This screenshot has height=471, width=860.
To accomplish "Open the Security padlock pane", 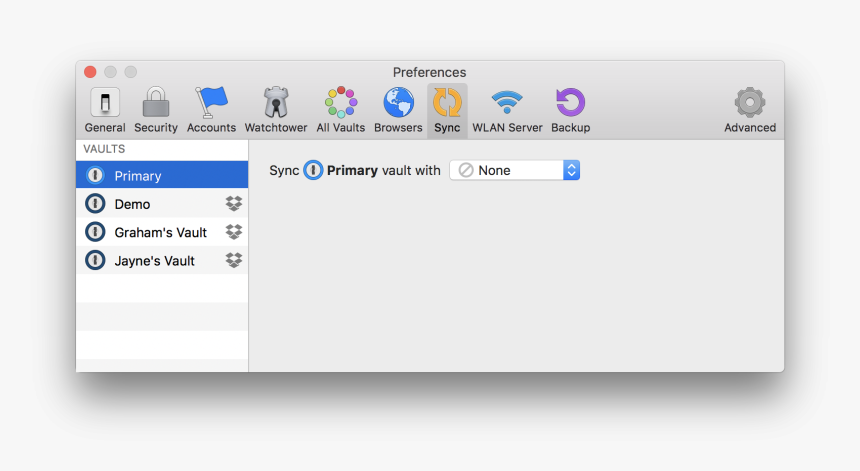I will coord(156,110).
